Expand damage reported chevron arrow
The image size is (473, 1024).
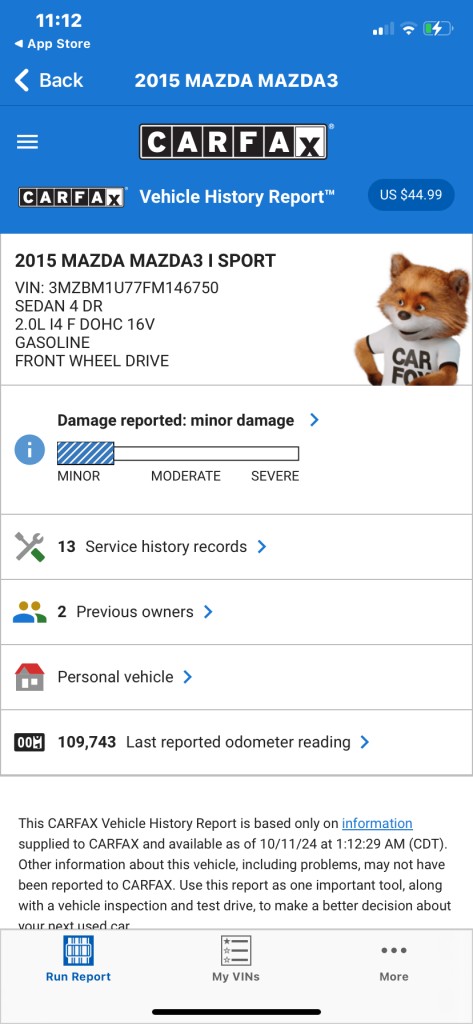coord(314,420)
